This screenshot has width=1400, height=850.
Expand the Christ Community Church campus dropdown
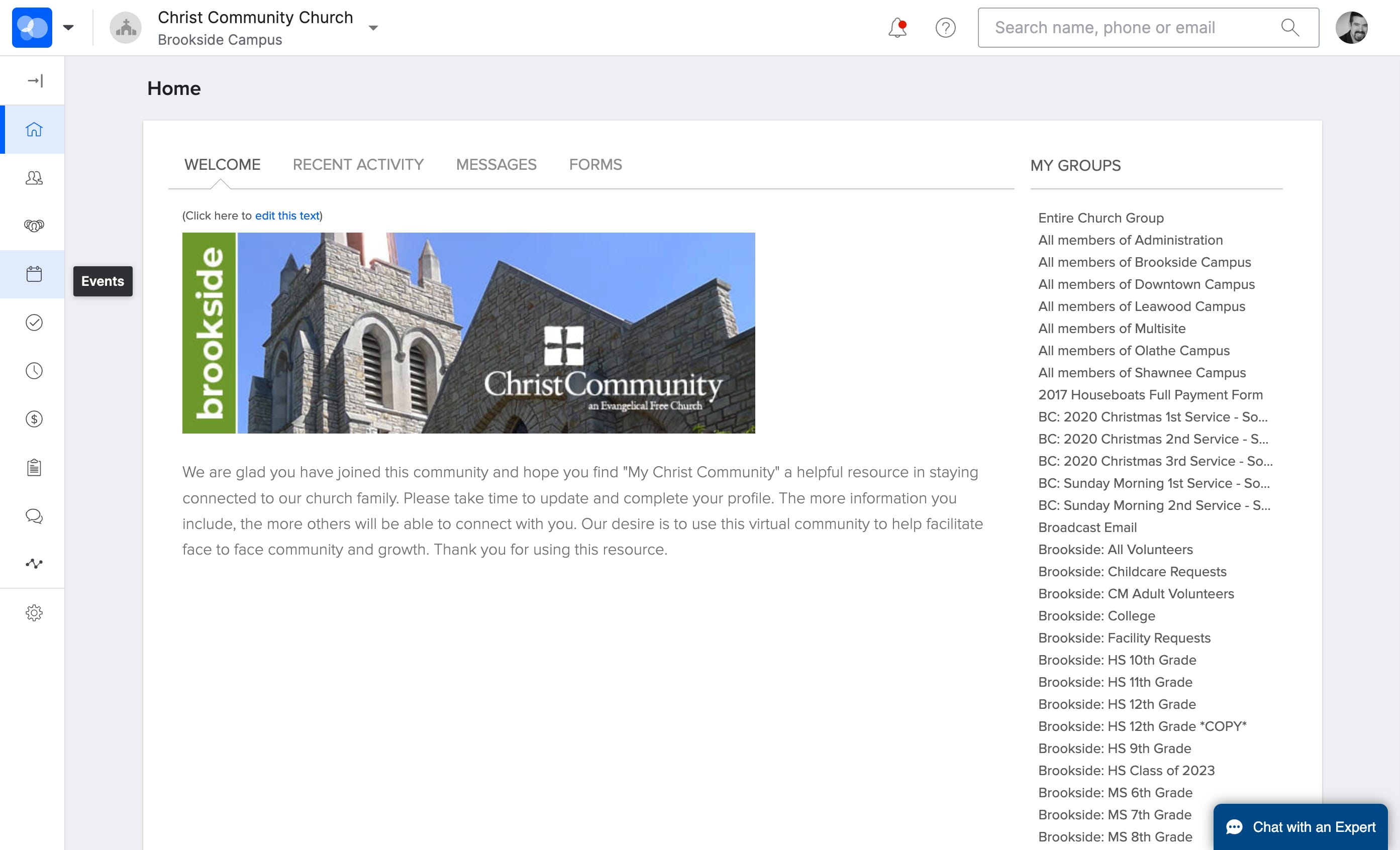click(373, 28)
